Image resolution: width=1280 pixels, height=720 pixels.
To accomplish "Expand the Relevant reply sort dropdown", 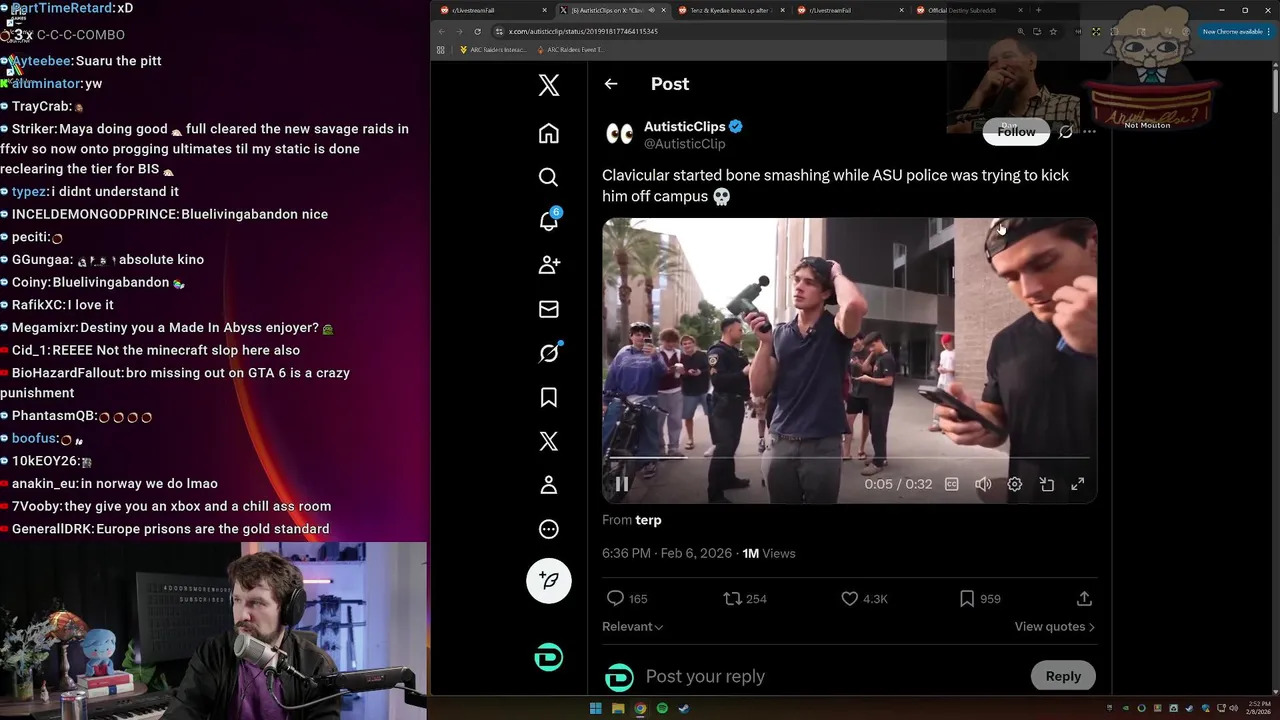I will [632, 626].
